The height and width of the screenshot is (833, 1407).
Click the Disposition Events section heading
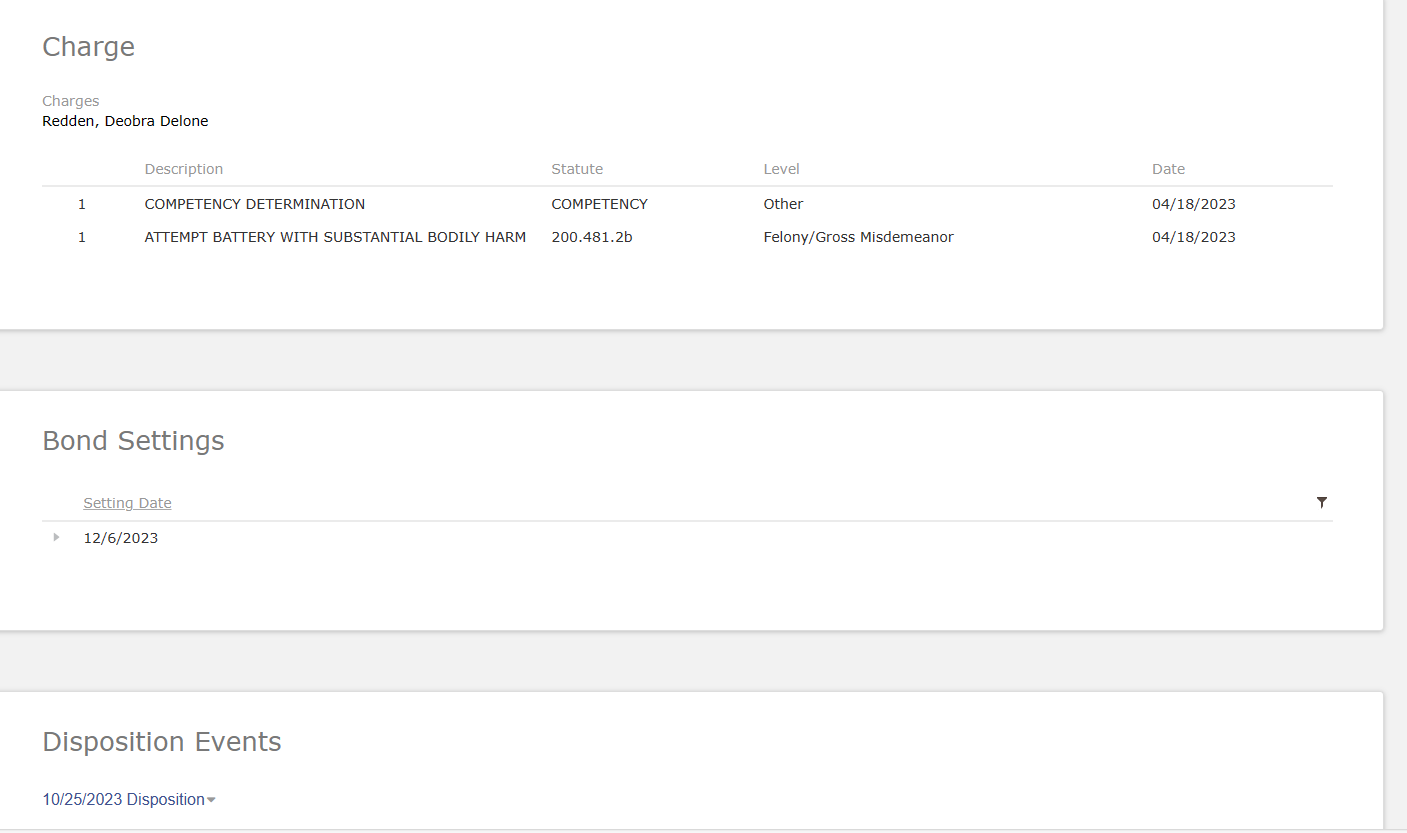[x=162, y=742]
